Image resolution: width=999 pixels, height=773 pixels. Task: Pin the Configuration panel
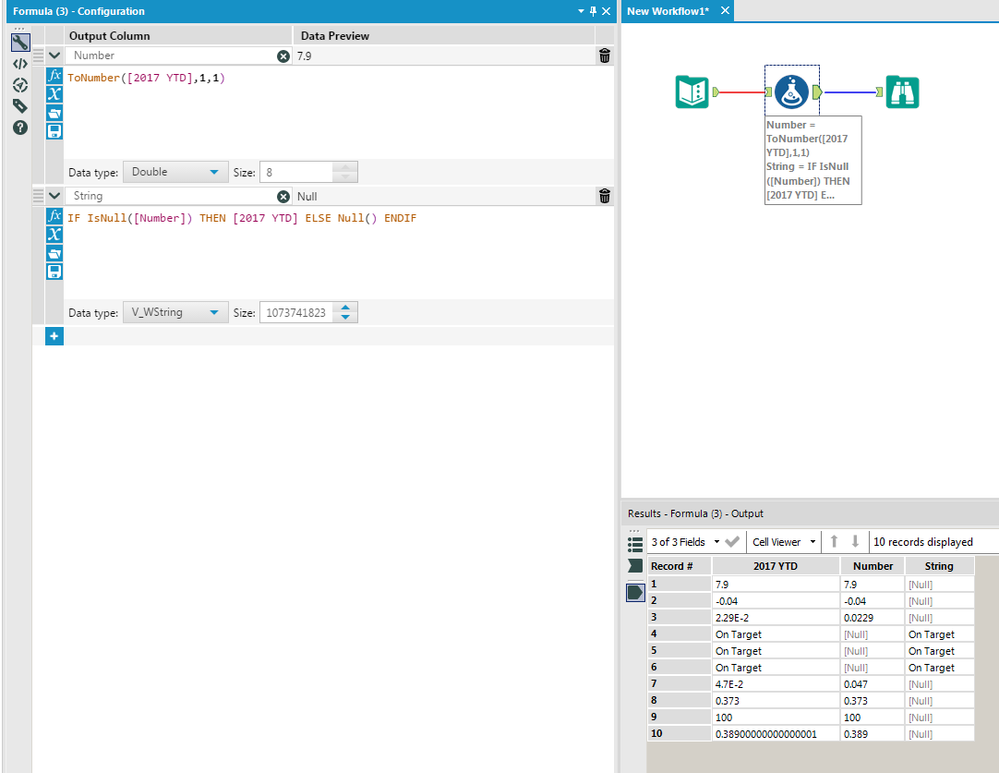click(593, 11)
